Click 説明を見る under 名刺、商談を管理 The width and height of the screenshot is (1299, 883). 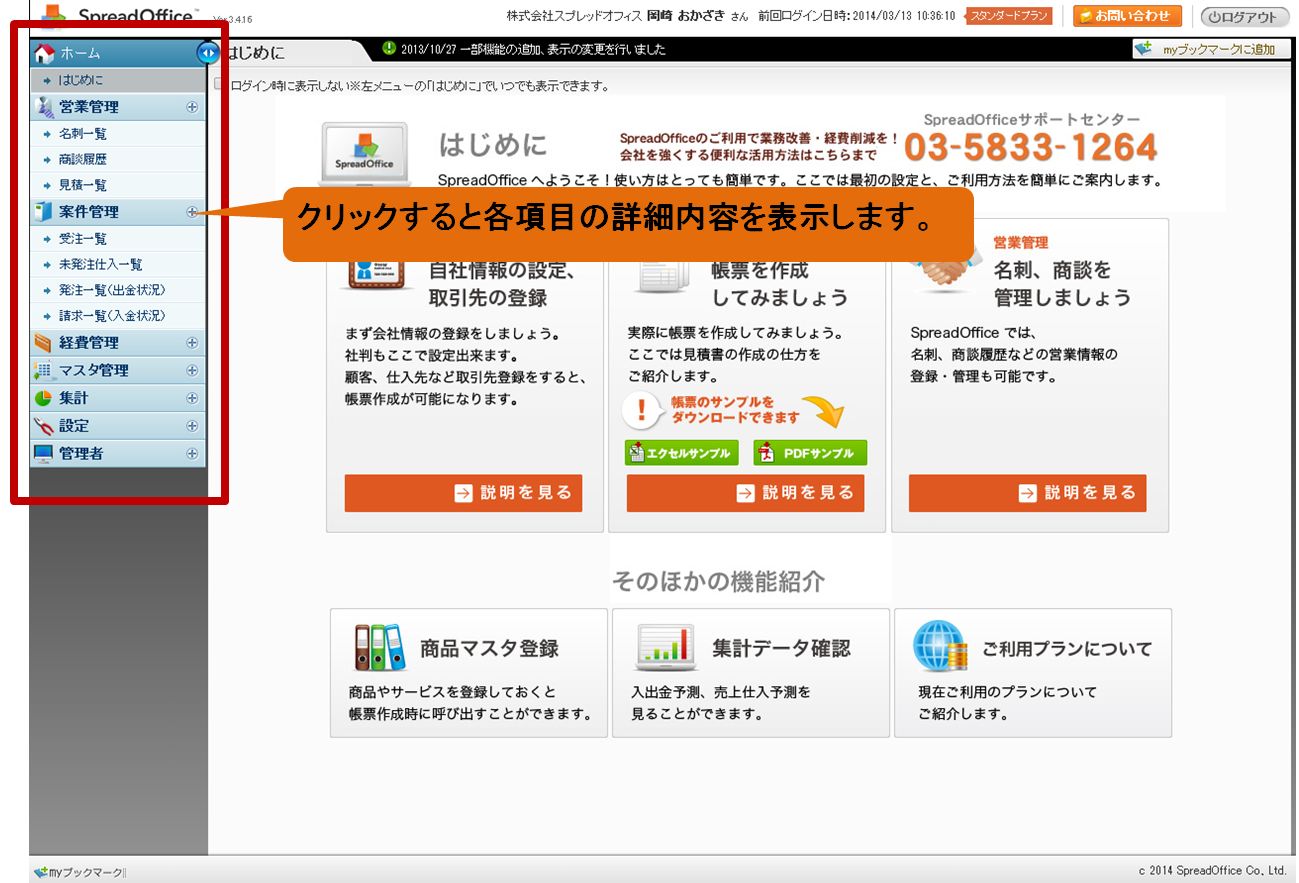pyautogui.click(x=1027, y=493)
